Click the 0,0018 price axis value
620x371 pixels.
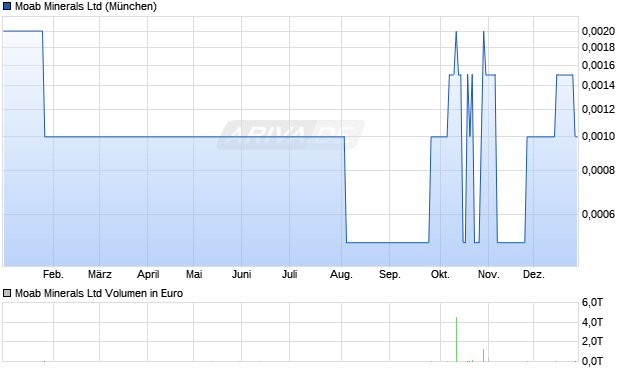(598, 47)
